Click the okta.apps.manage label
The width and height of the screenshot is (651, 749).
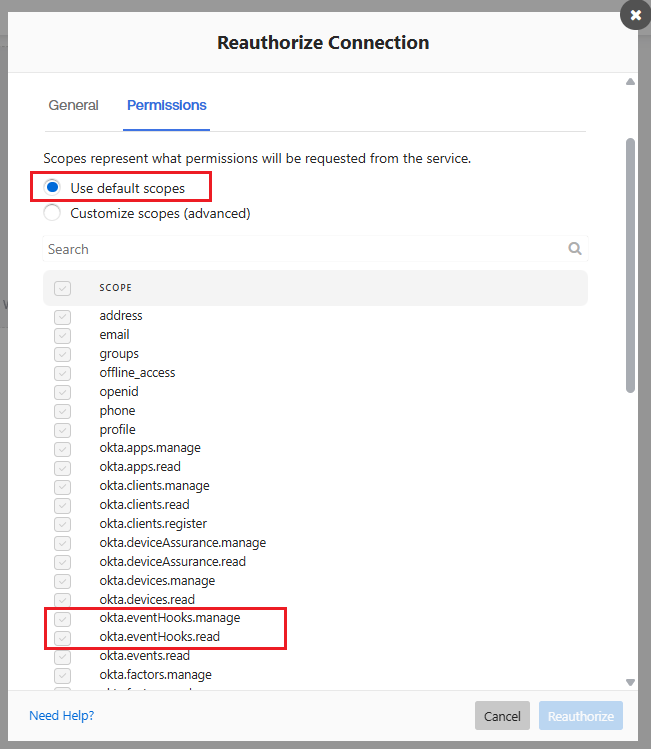[x=150, y=448]
